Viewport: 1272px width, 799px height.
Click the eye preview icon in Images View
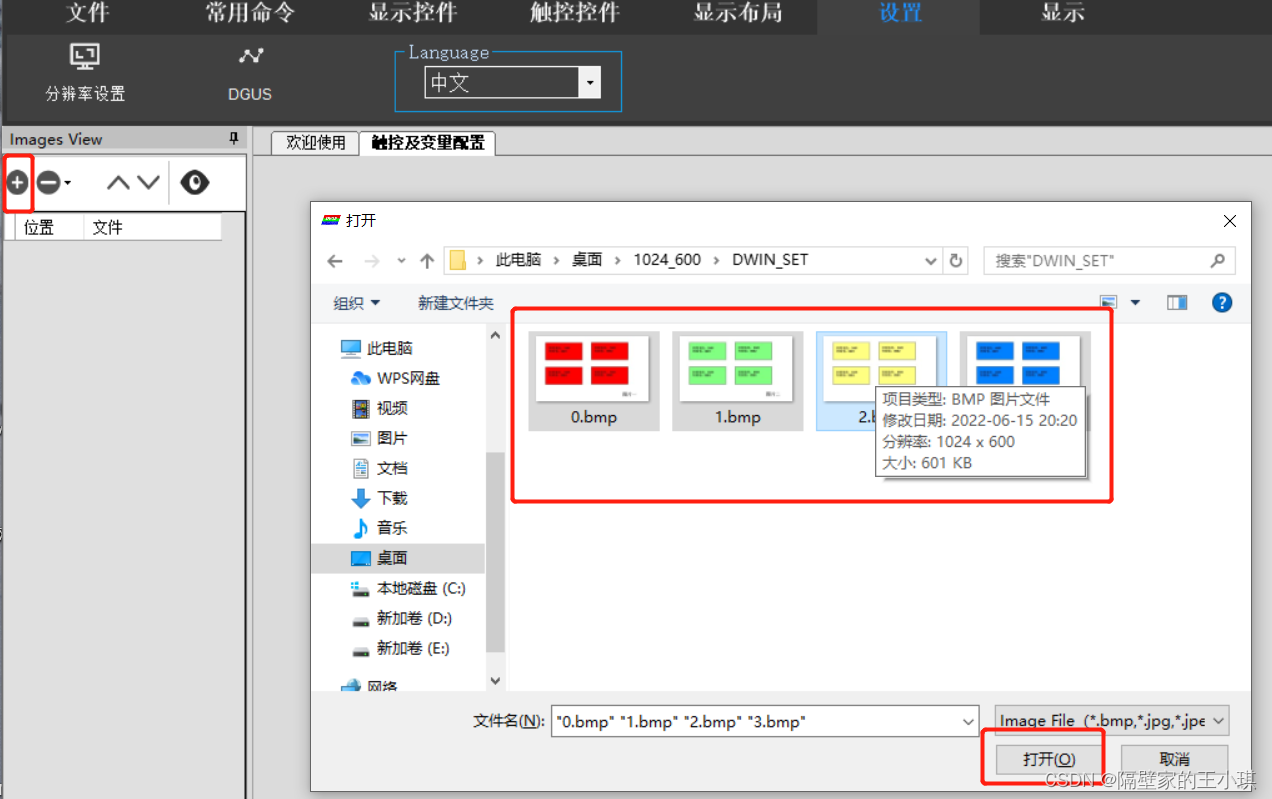click(194, 182)
